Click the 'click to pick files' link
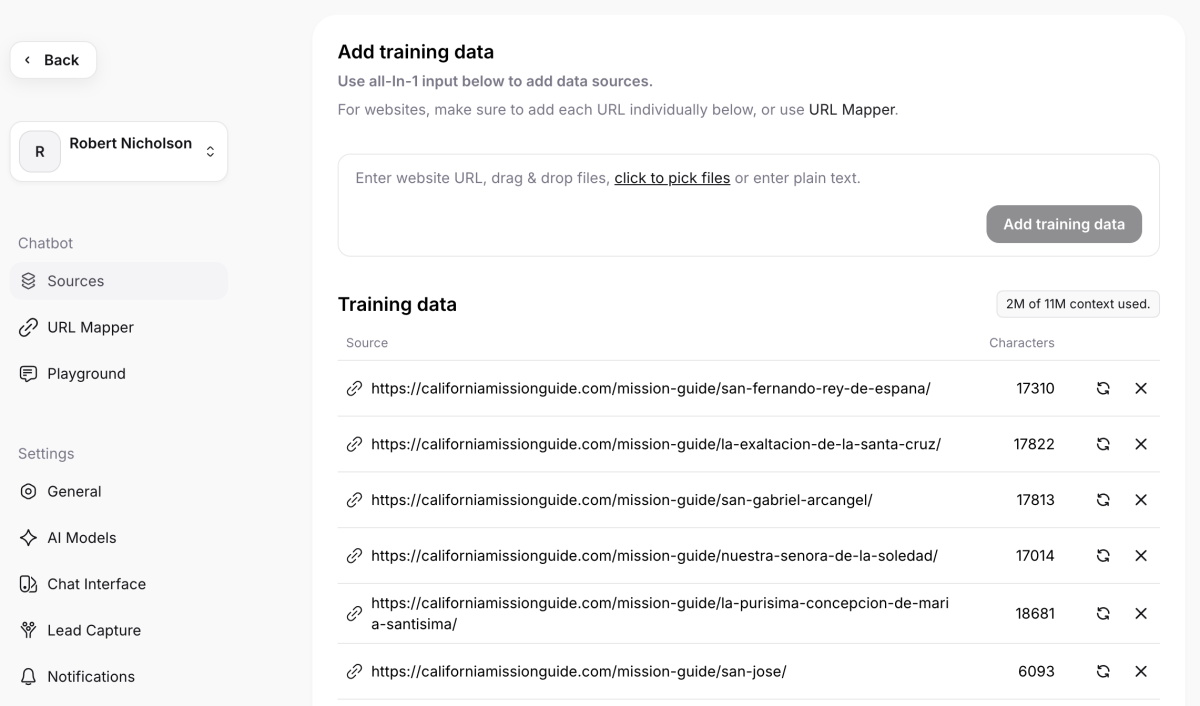Screen dimensions: 1200x706 click(x=672, y=178)
